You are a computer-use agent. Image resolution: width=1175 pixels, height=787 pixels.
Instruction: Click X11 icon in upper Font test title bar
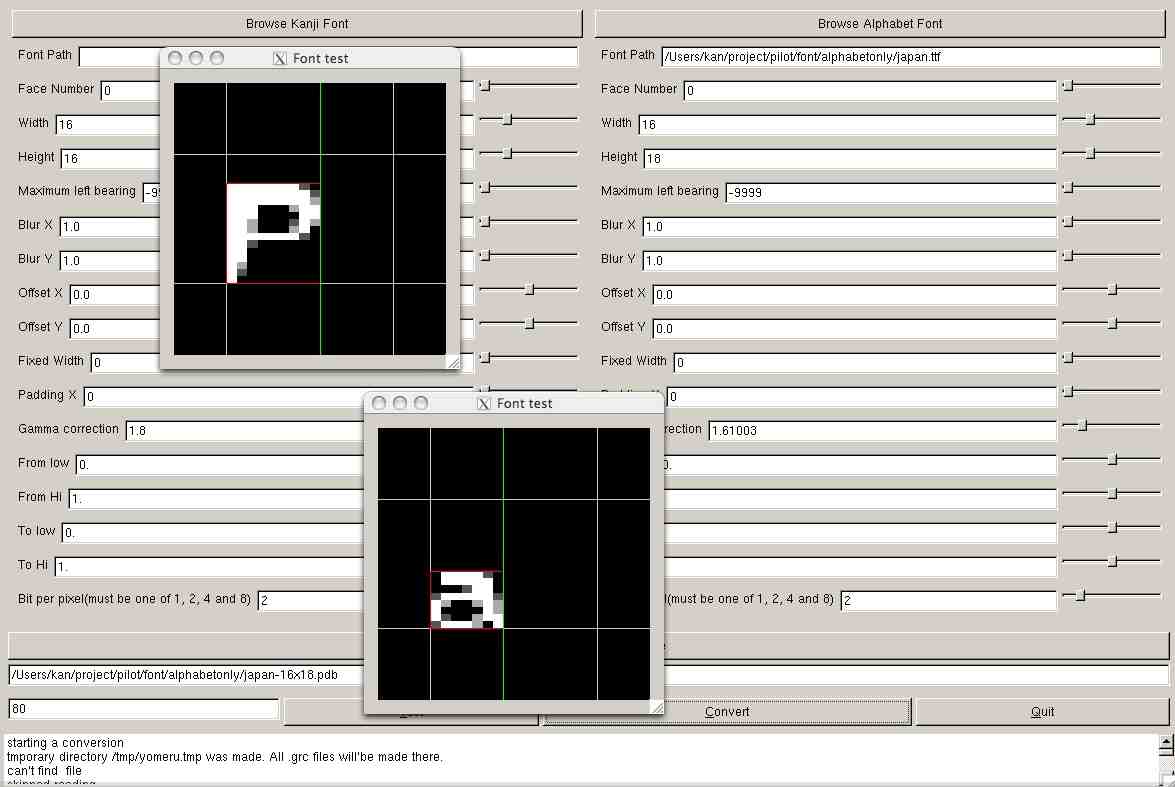coord(280,59)
